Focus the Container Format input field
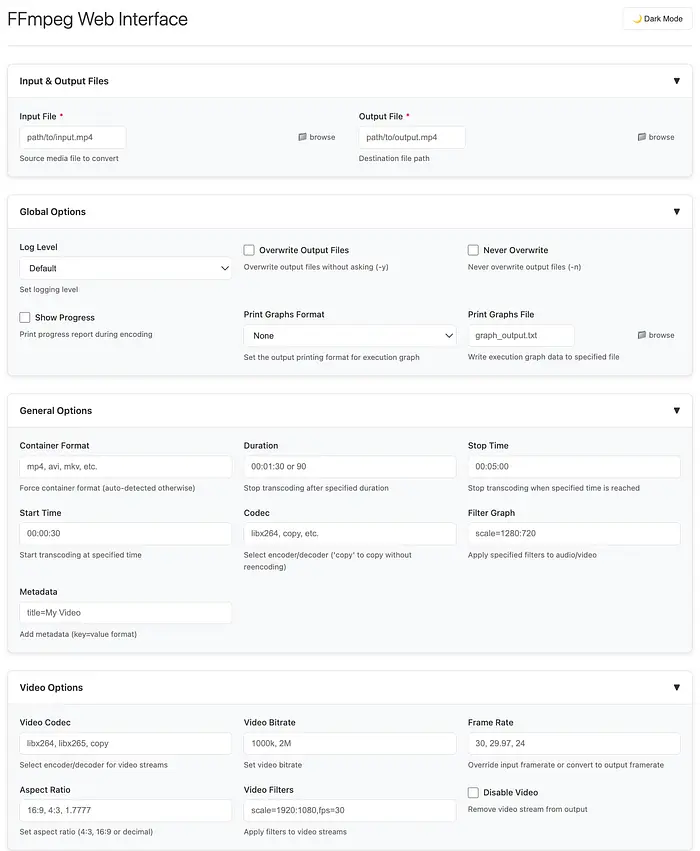This screenshot has width=700, height=851. [x=125, y=467]
